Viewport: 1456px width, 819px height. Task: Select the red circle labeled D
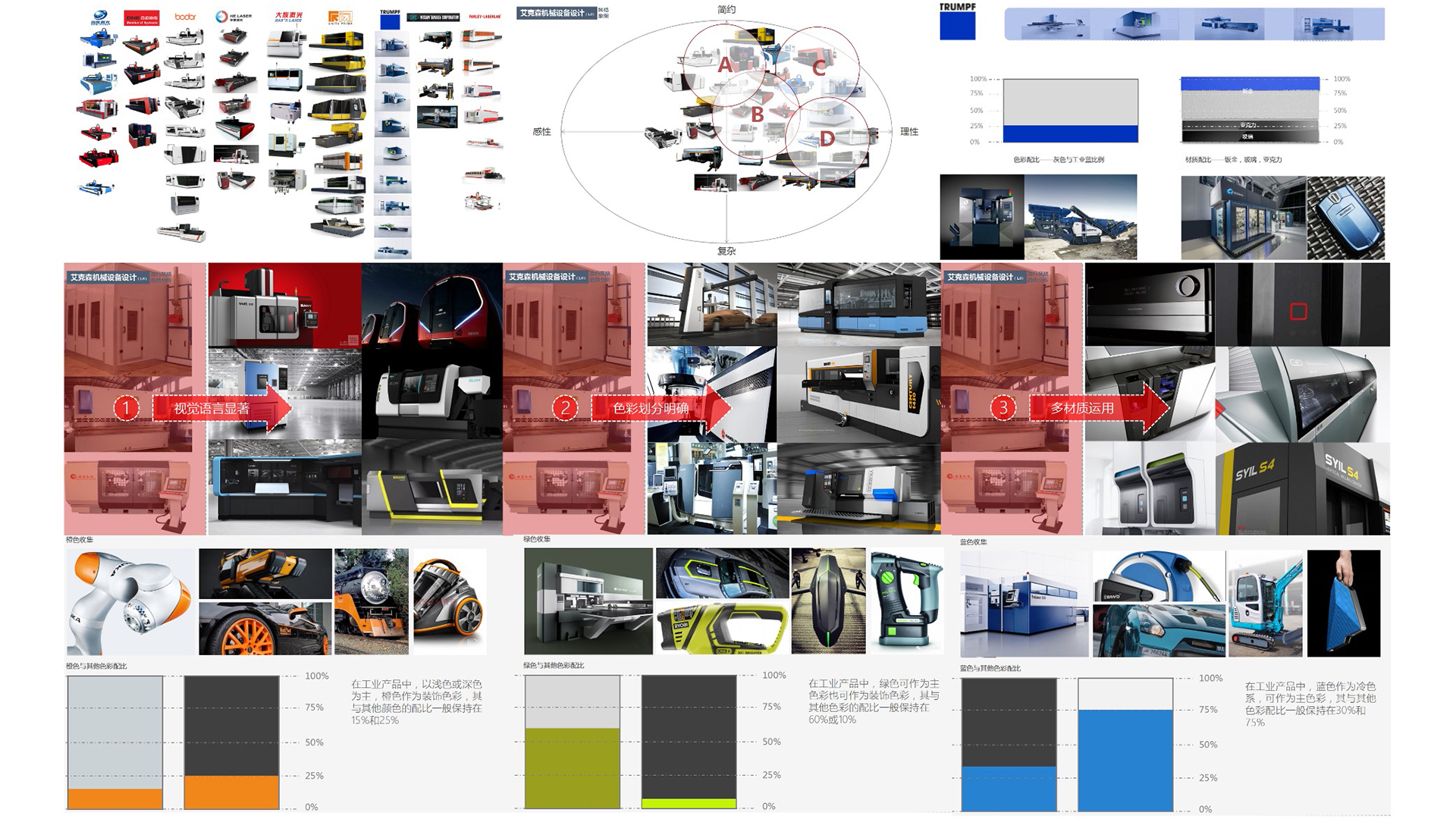coord(827,138)
